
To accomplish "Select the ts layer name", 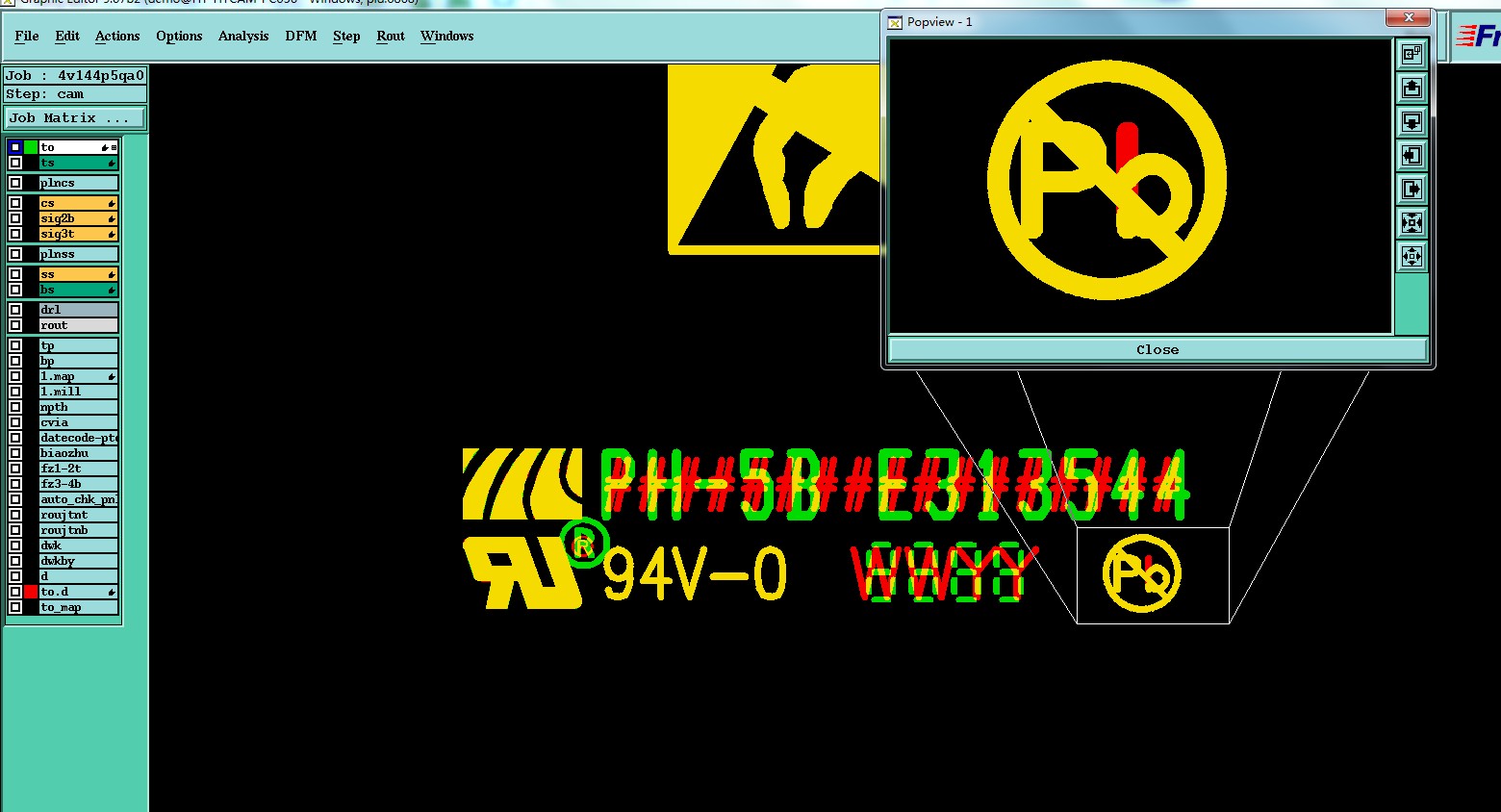I will pos(78,163).
